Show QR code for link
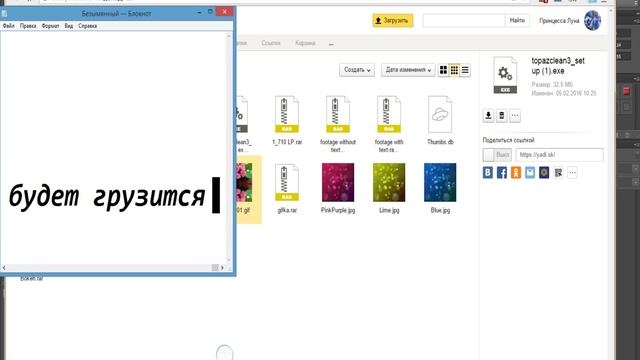 click(558, 173)
